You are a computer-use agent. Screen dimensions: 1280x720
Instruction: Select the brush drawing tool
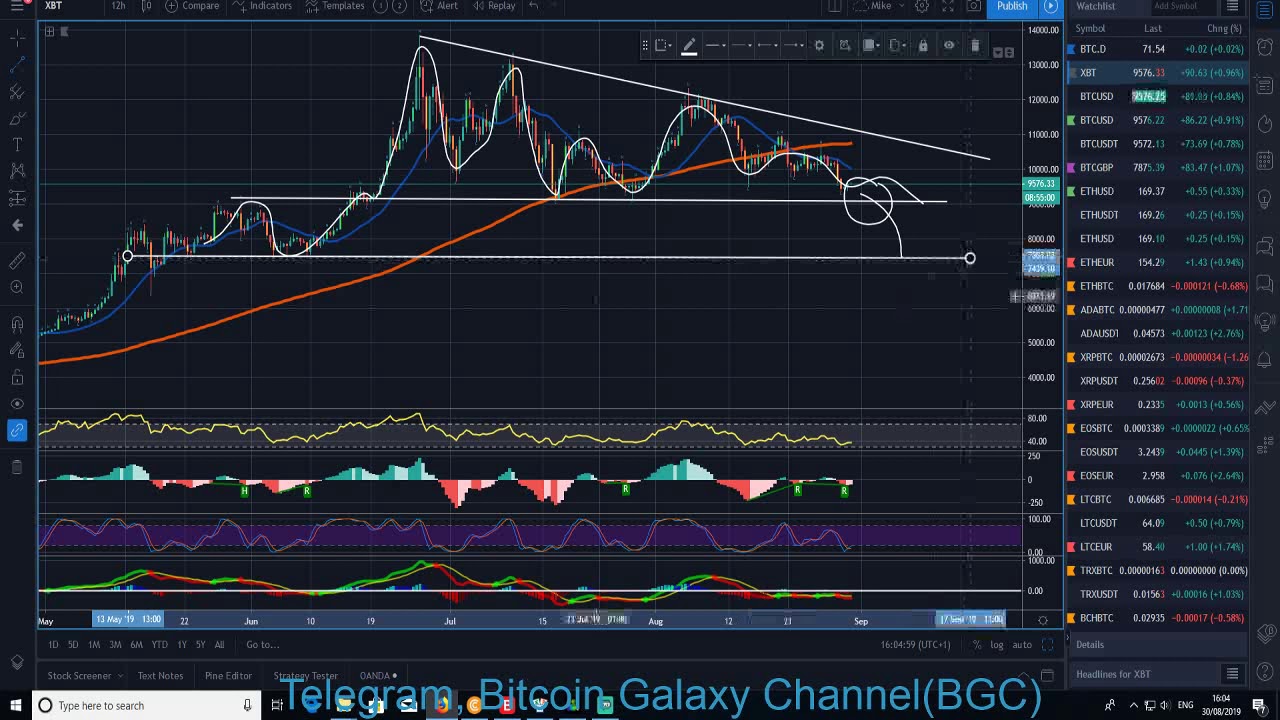[17, 119]
